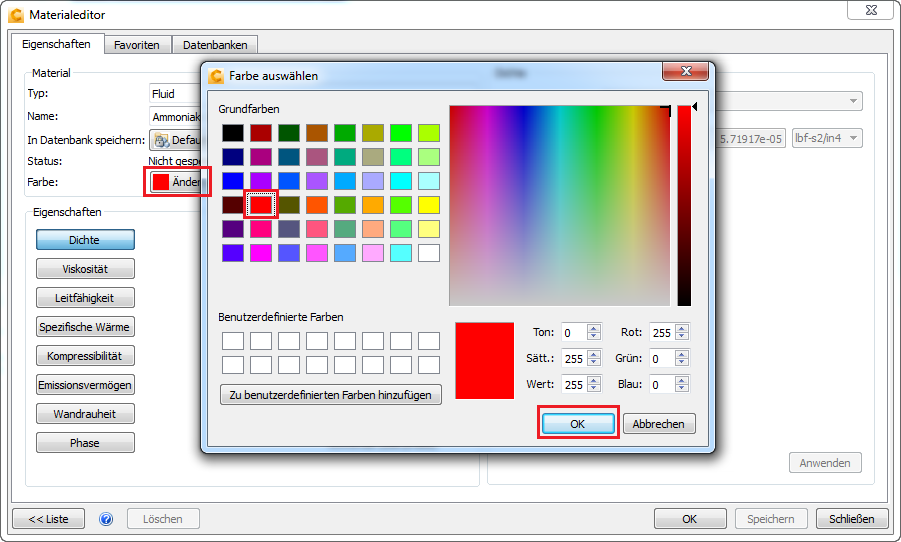Image resolution: width=901 pixels, height=542 pixels.
Task: Click Zu benutzerdefinierten Farben hinzufügen
Action: click(330, 395)
